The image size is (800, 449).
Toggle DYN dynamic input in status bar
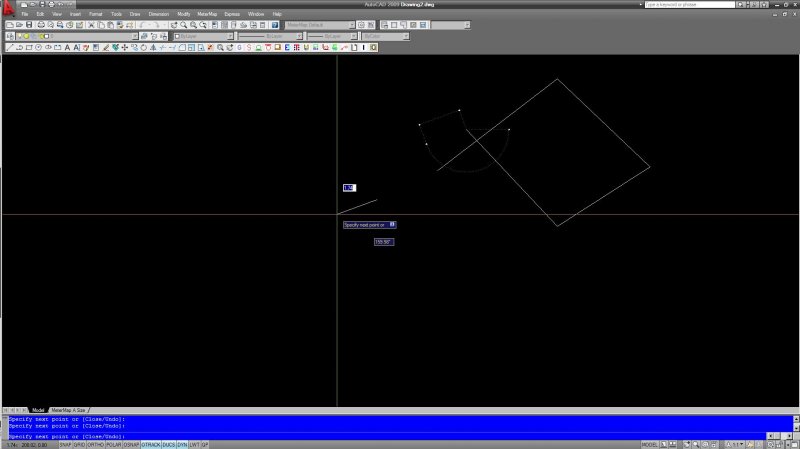tap(182, 445)
